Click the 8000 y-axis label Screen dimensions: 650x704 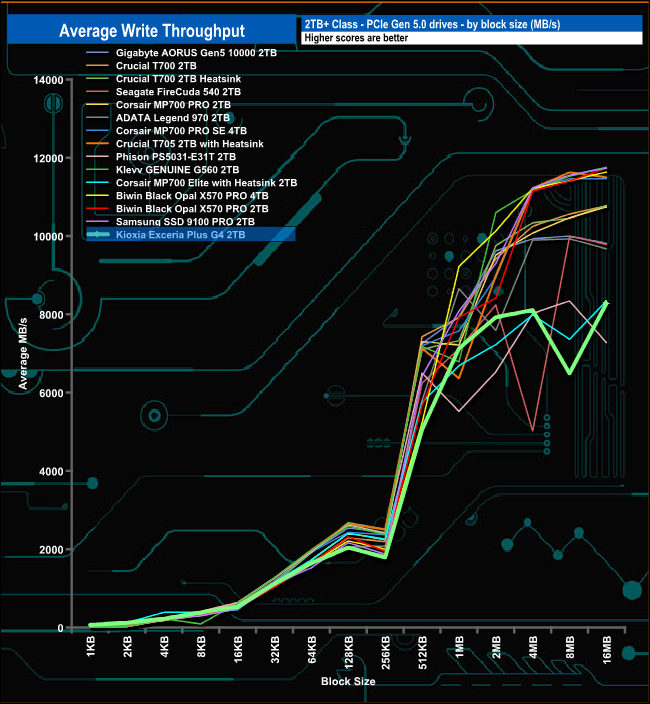click(x=51, y=315)
